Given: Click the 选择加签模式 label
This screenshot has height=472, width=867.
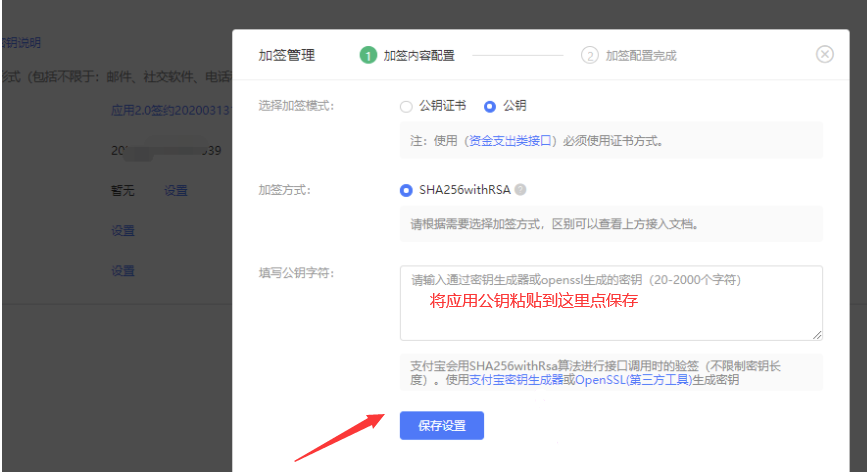Looking at the screenshot, I should click(296, 106).
